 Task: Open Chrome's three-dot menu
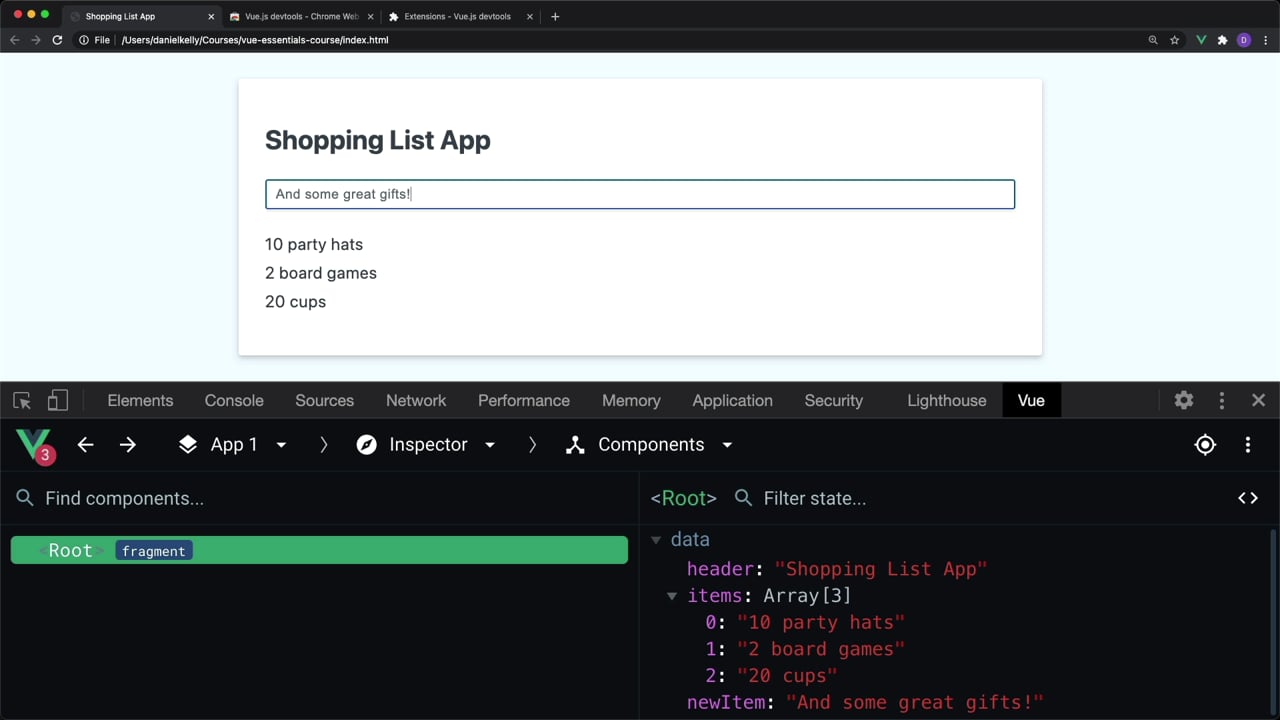tap(1266, 40)
